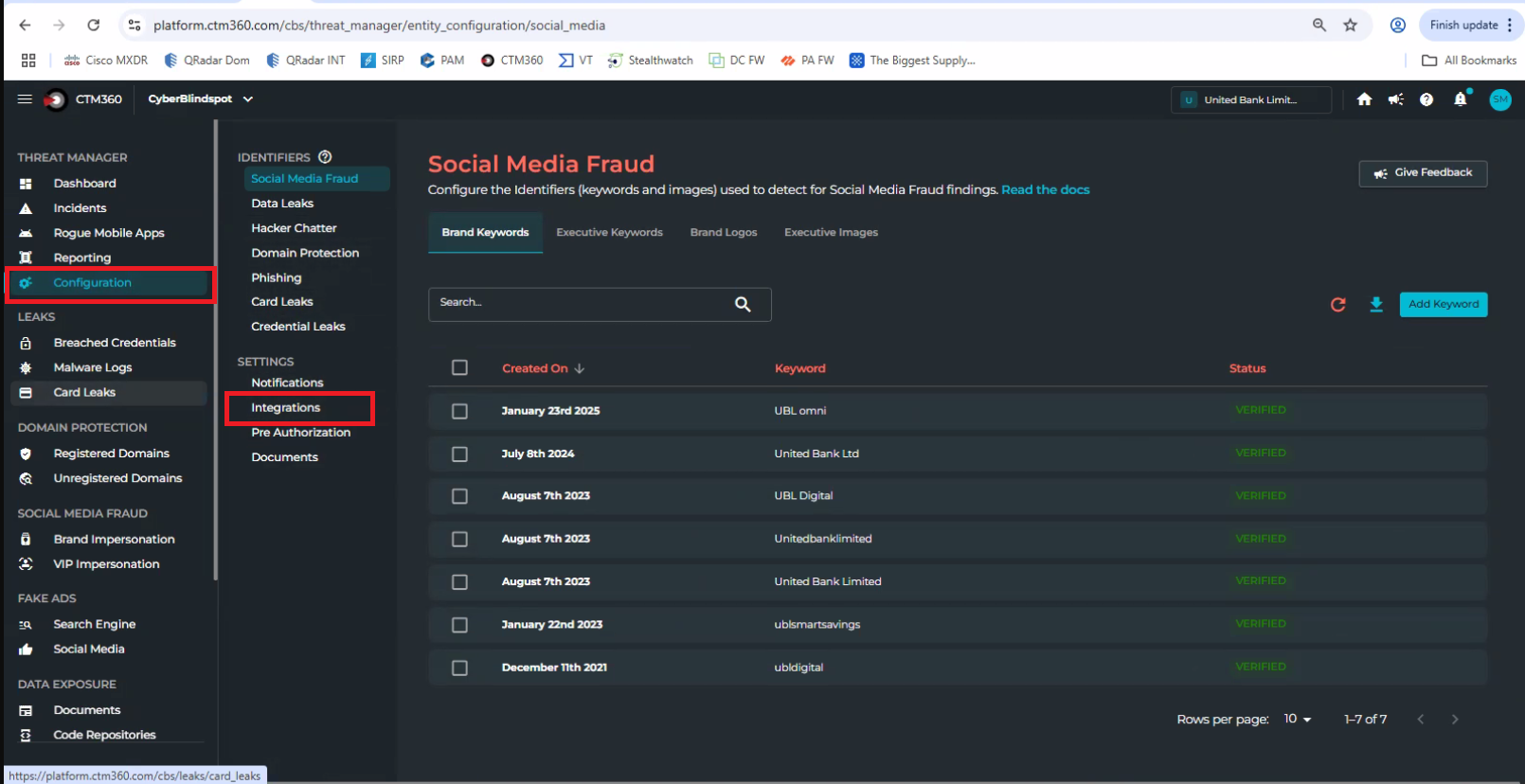Click the VIP Impersonation icon
Screen dimensions: 1525x784
point(26,563)
